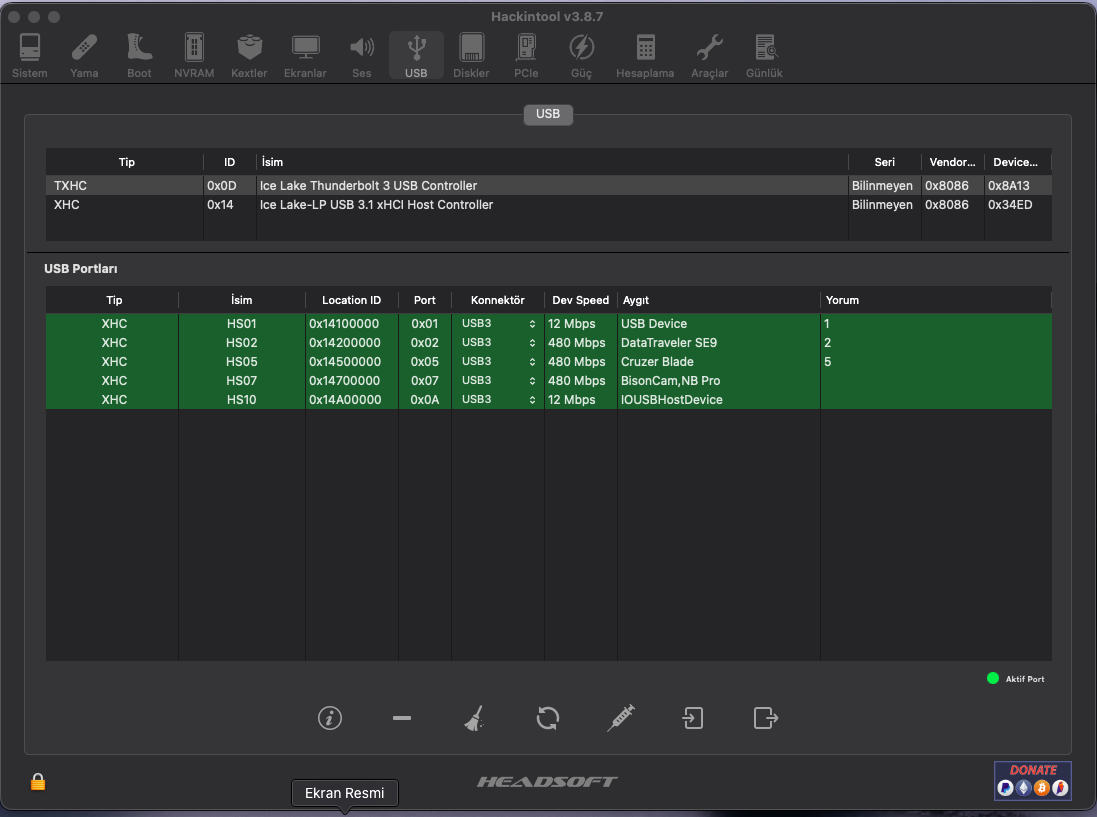Click the syringe inject icon
The width and height of the screenshot is (1097, 817).
[621, 718]
